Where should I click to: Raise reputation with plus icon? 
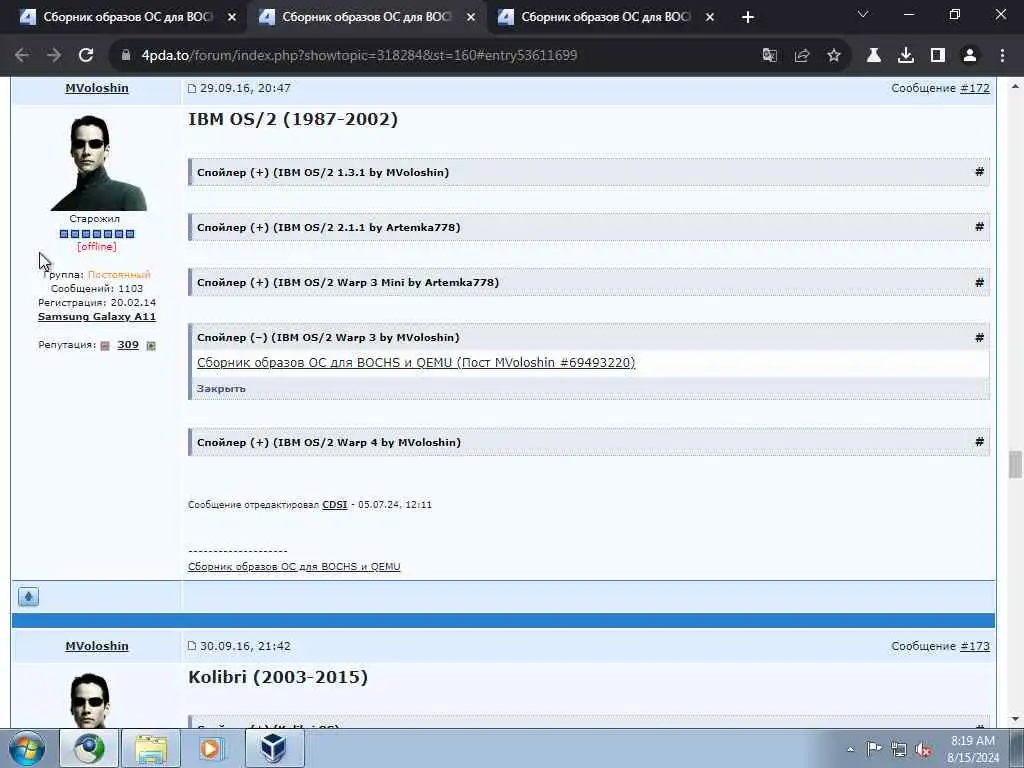point(151,345)
